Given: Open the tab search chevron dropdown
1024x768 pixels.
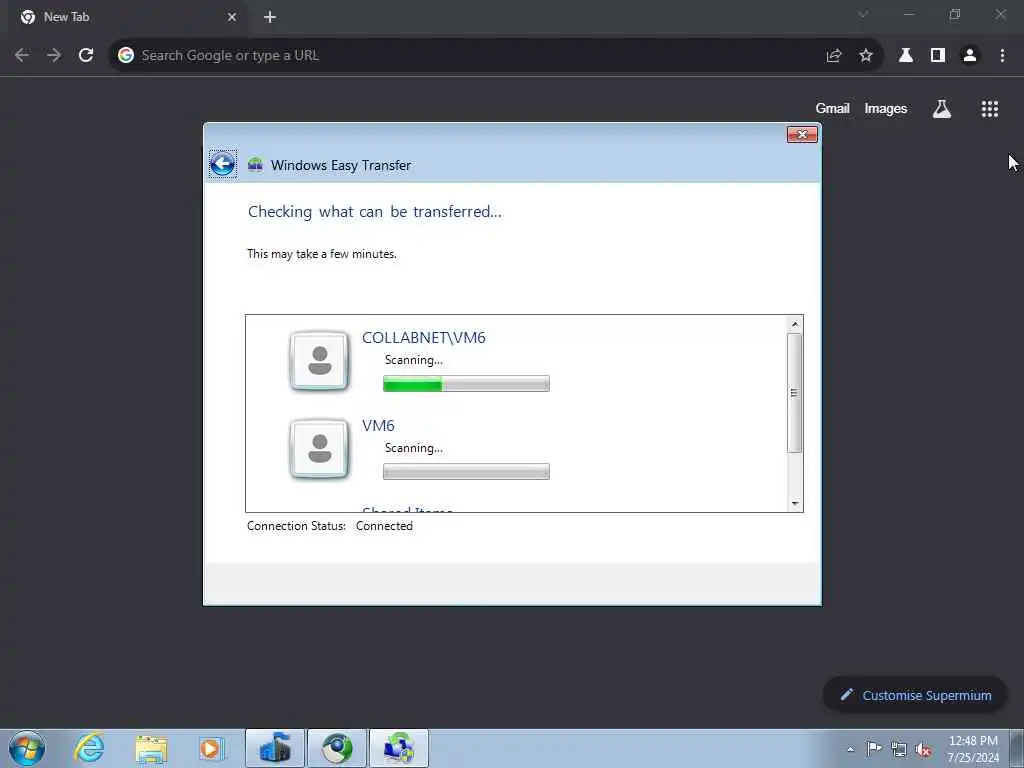Looking at the screenshot, I should [863, 14].
